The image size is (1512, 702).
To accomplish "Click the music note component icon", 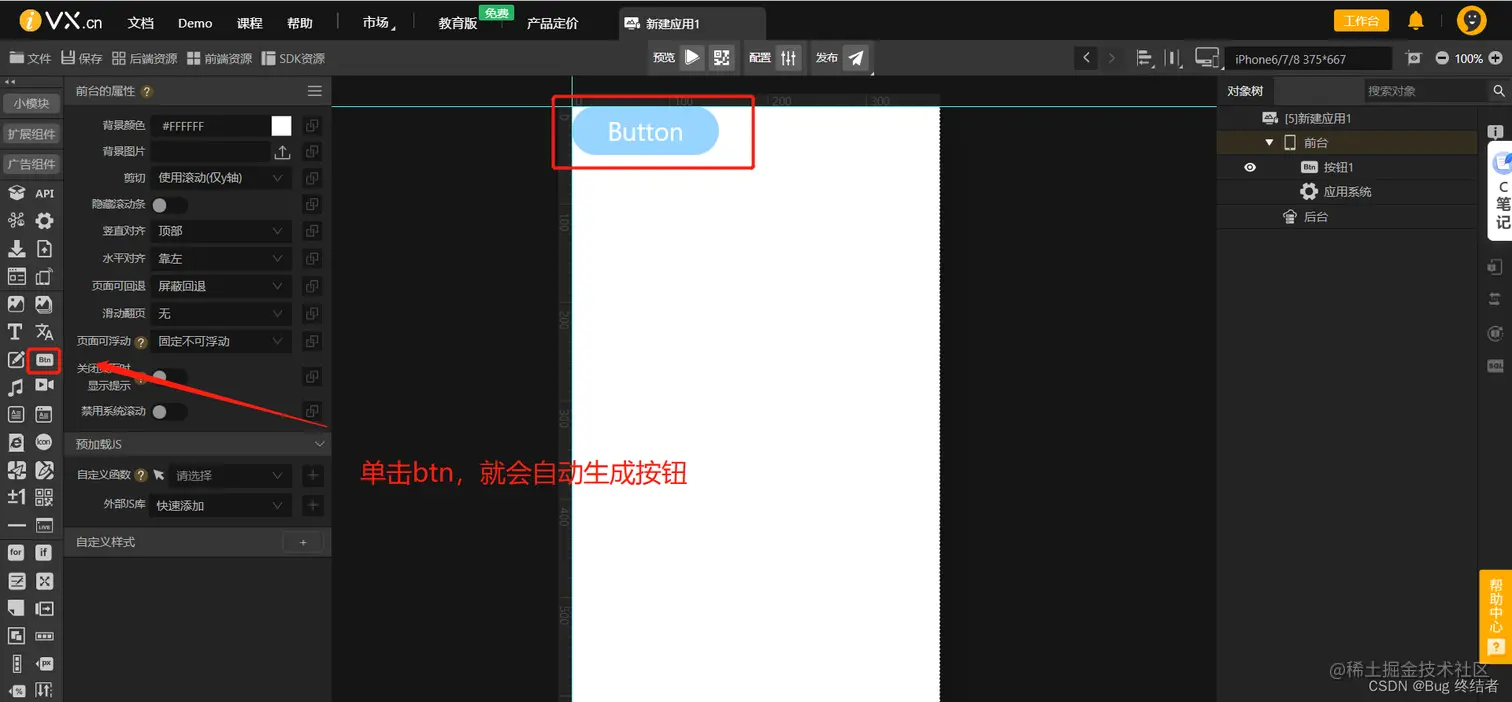I will click(17, 387).
